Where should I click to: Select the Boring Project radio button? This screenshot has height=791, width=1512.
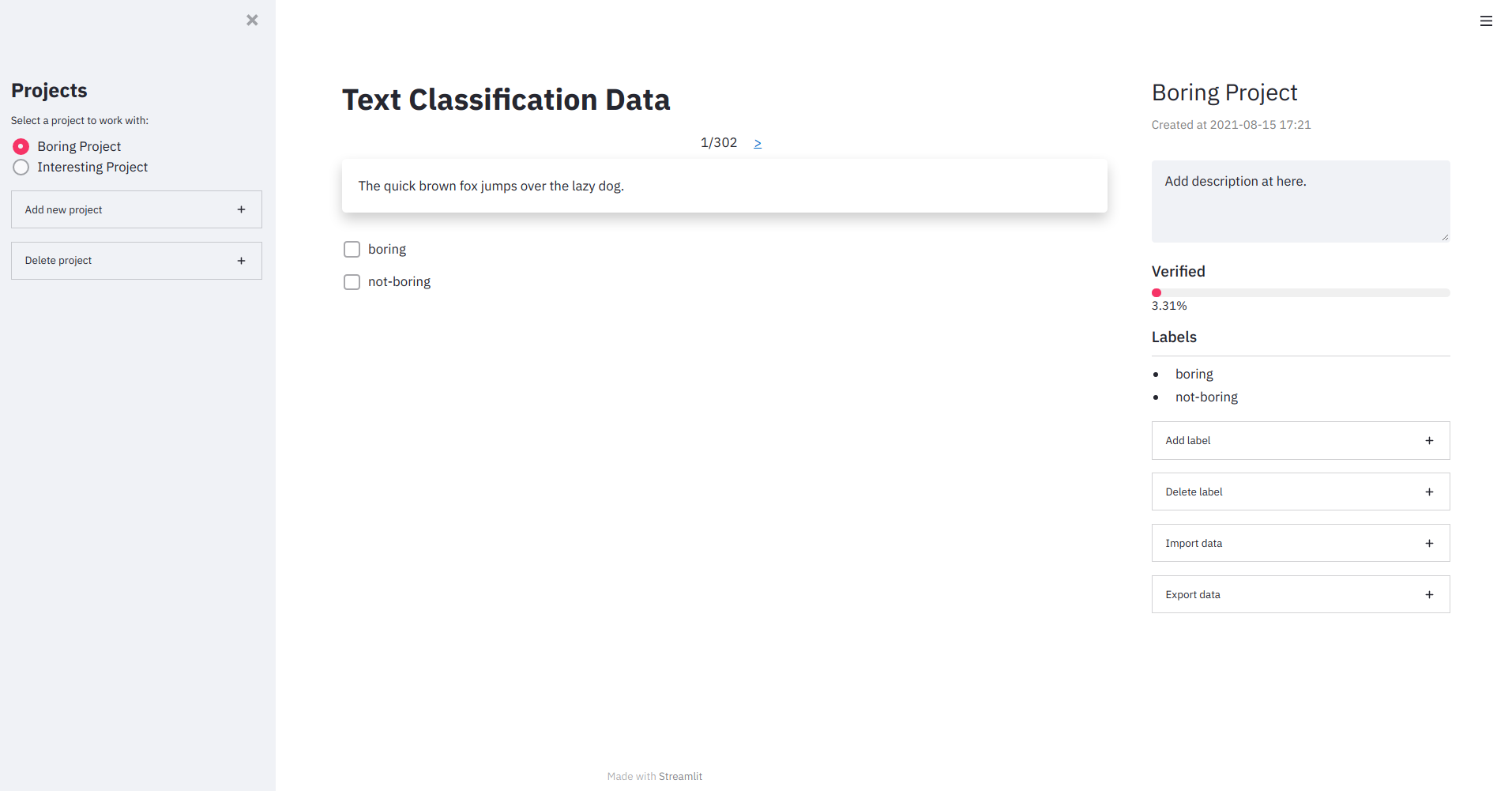[x=21, y=147]
